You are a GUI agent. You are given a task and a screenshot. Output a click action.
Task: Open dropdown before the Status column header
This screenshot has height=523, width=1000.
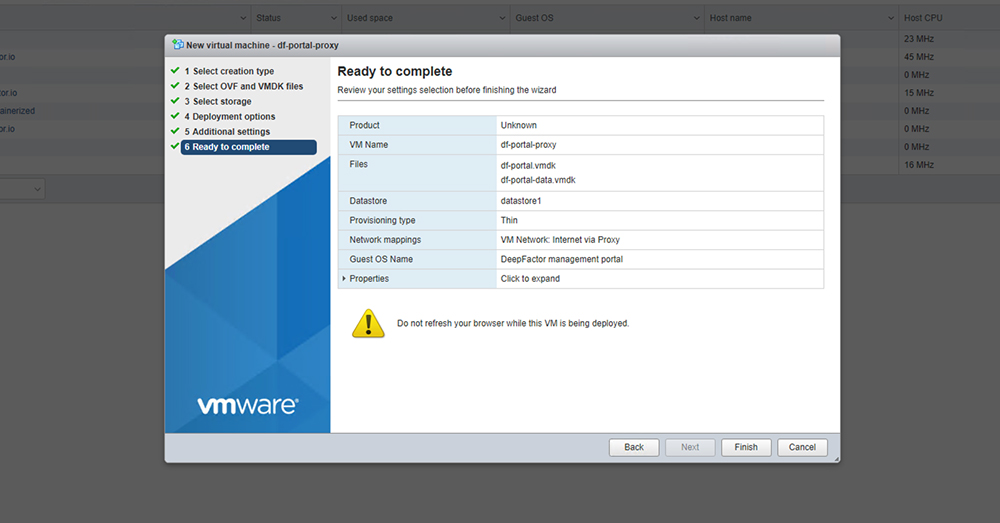point(243,18)
